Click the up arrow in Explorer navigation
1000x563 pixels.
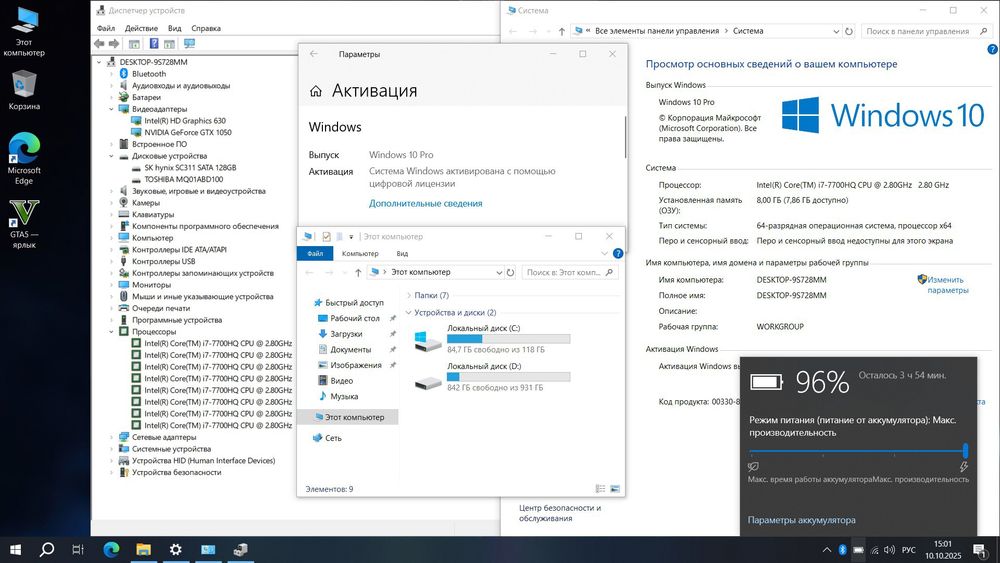pos(358,272)
